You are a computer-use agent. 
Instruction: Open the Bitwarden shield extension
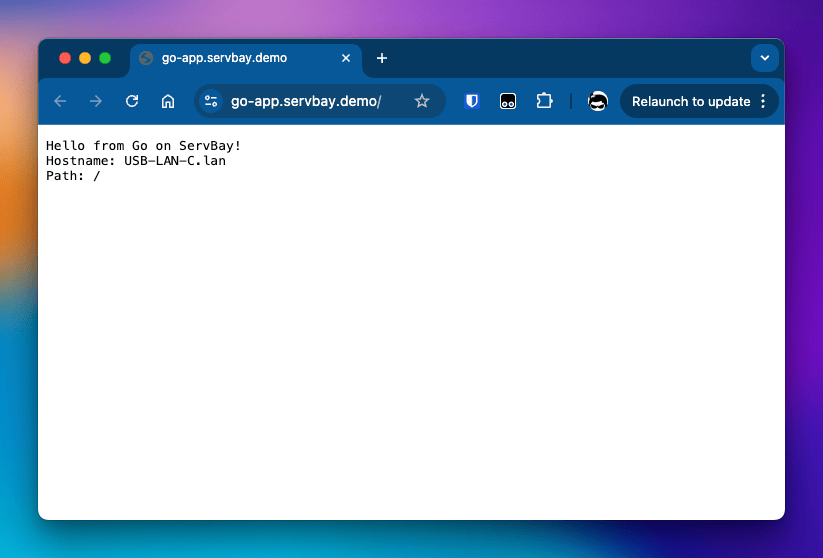[472, 101]
